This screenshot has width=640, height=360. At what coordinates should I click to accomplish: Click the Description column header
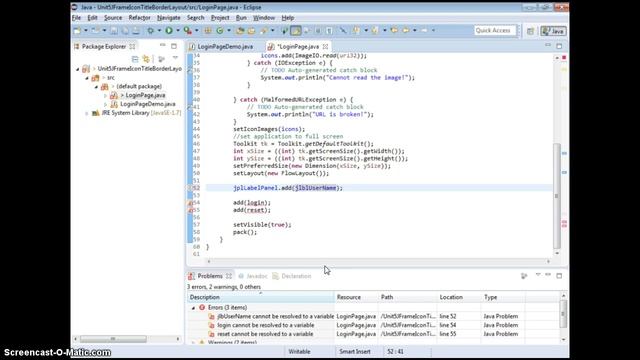[260, 297]
